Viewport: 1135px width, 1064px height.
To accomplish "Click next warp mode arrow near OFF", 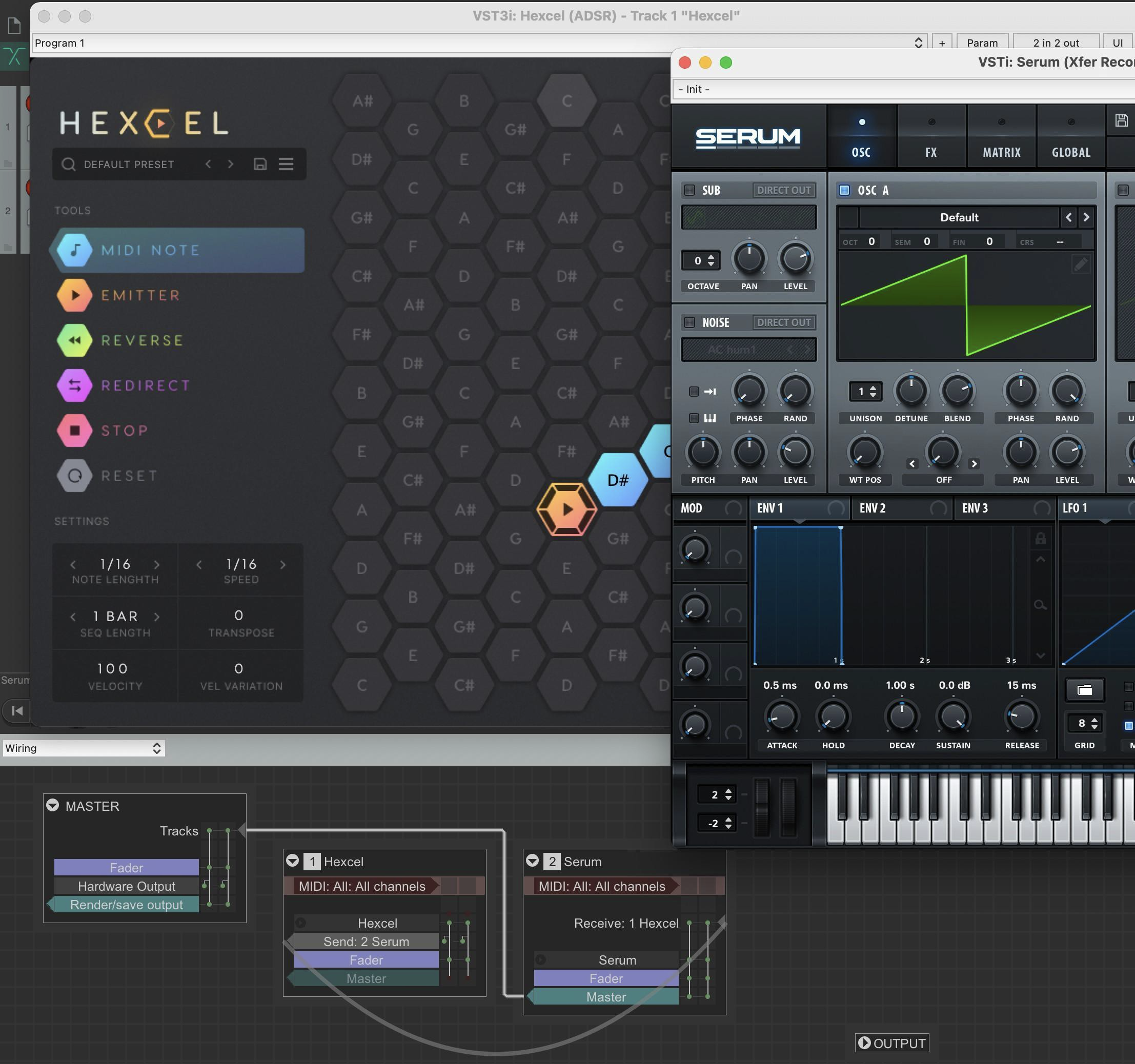I will [x=974, y=464].
